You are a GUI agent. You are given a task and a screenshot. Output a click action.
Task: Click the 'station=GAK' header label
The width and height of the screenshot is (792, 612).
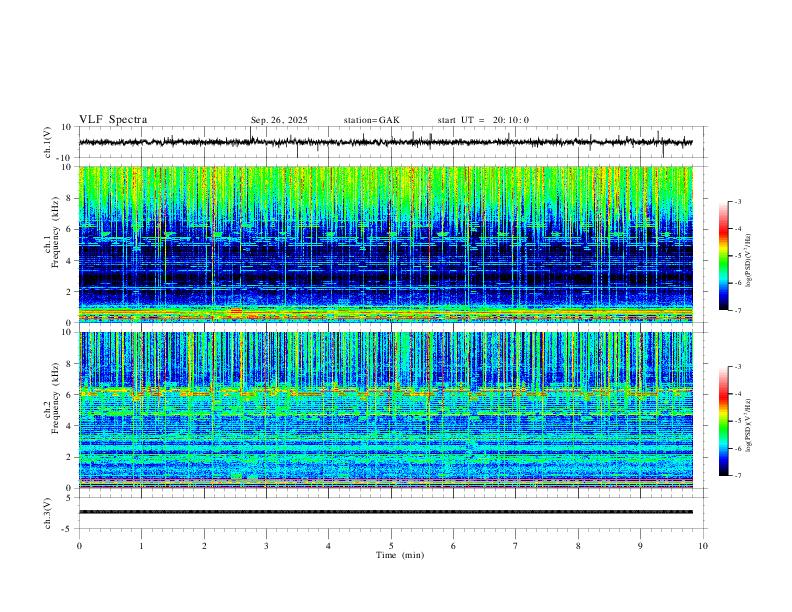(x=371, y=120)
